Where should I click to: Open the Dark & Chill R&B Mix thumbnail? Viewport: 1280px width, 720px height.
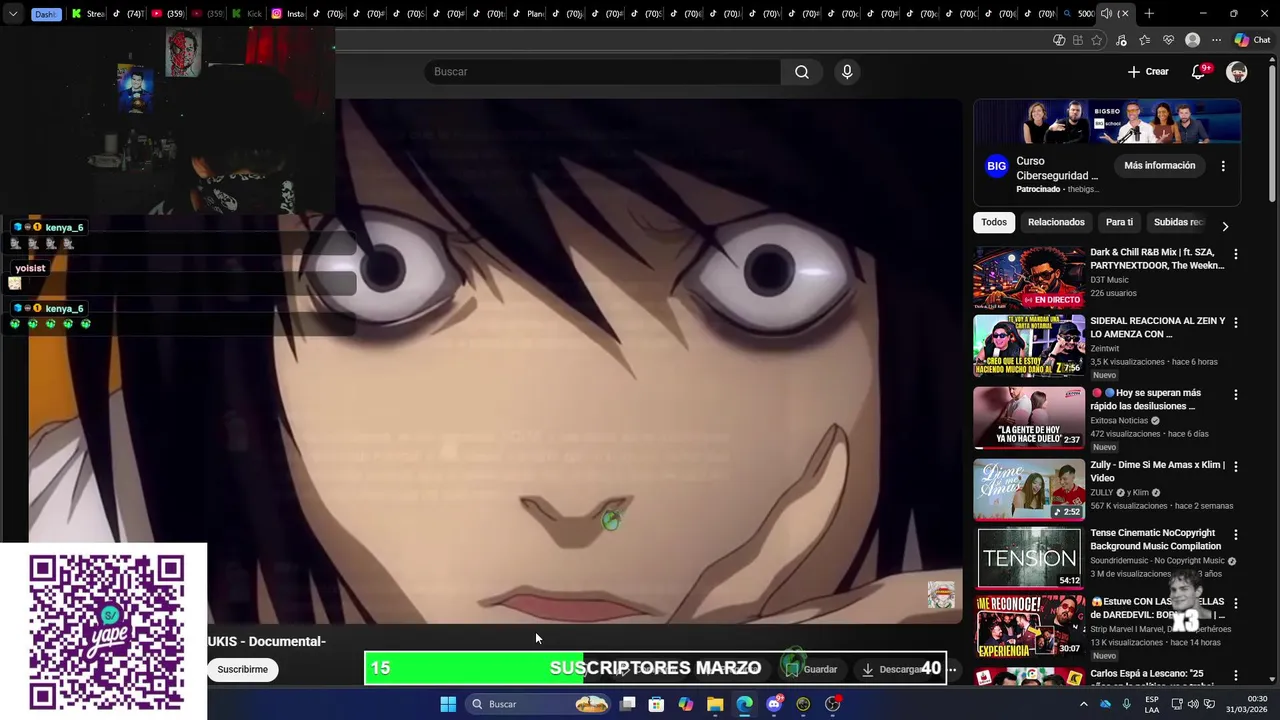point(1029,277)
